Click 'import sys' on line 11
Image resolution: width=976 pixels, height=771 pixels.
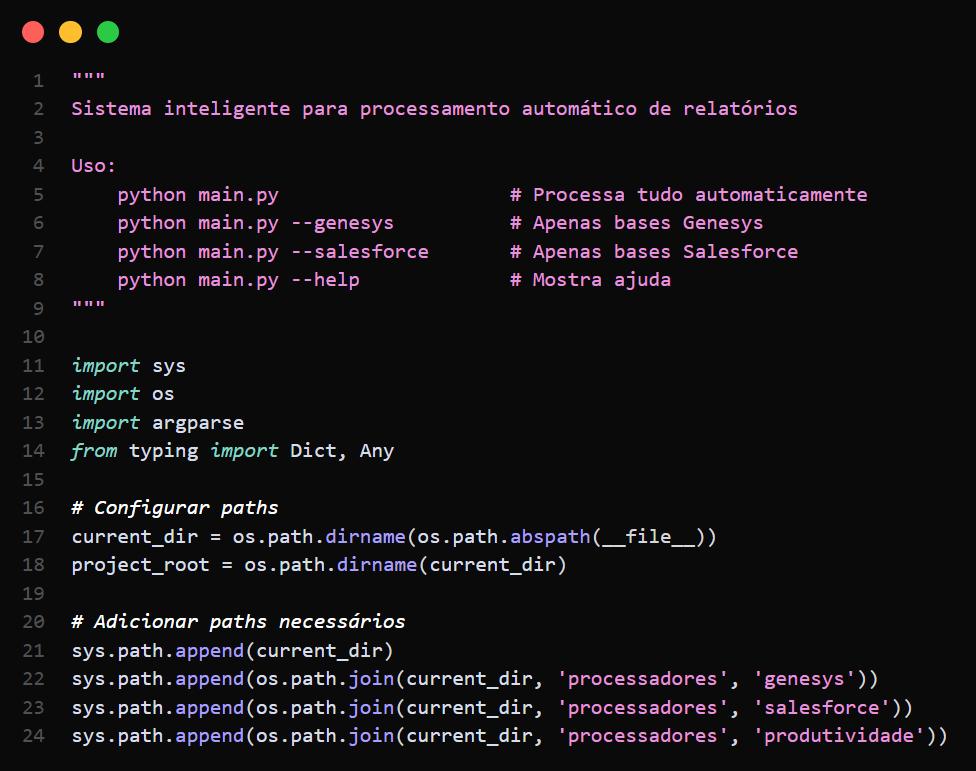pyautogui.click(x=129, y=366)
